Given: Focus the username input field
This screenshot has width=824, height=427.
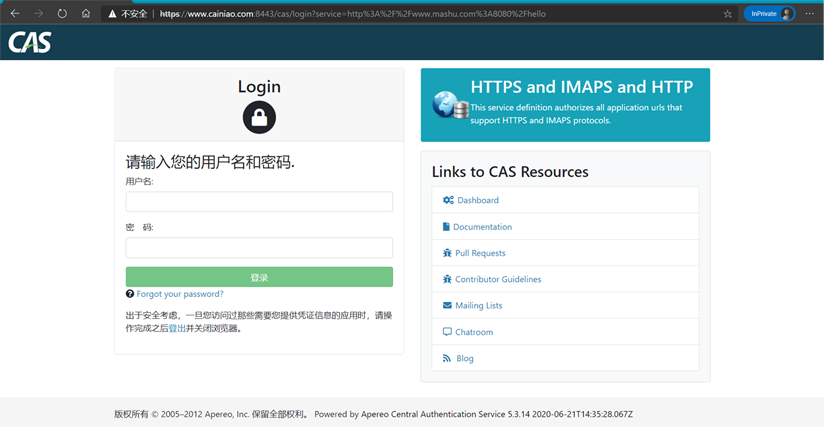Looking at the screenshot, I should 259,202.
